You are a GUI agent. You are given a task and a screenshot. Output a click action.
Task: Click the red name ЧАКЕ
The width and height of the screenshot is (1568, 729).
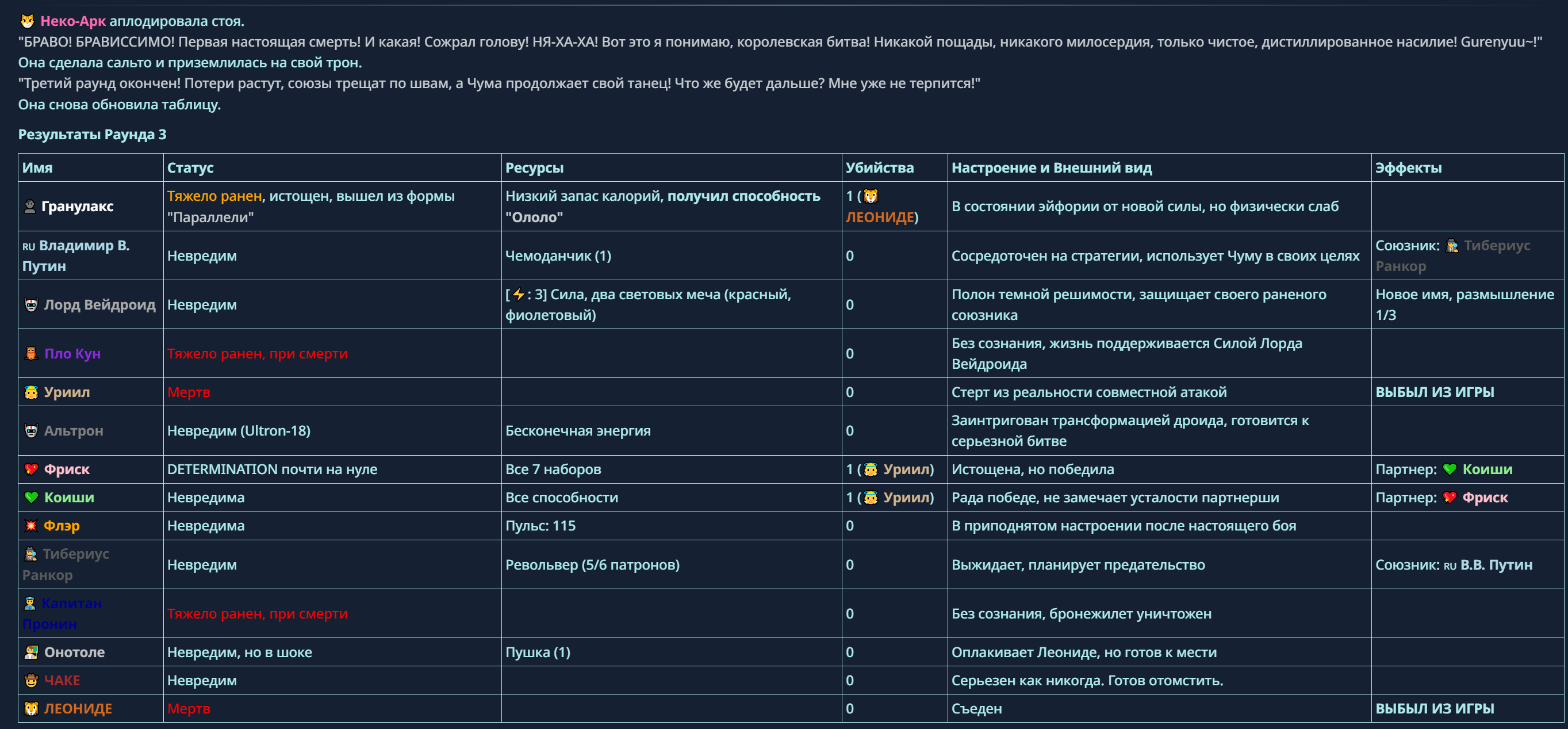pos(62,680)
